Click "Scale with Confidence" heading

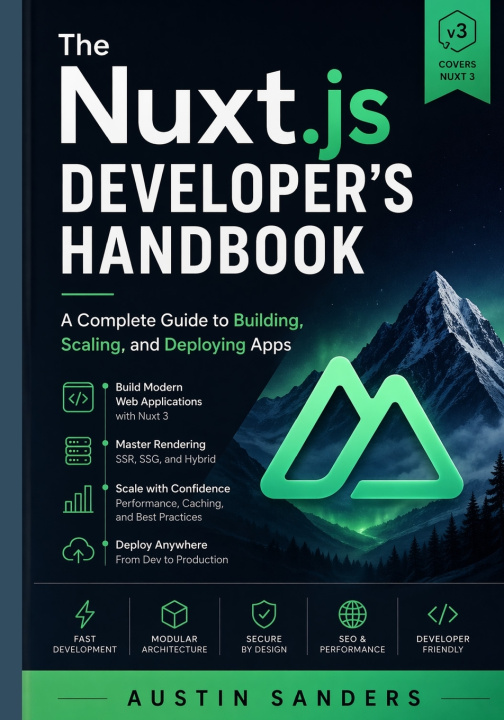tap(173, 488)
